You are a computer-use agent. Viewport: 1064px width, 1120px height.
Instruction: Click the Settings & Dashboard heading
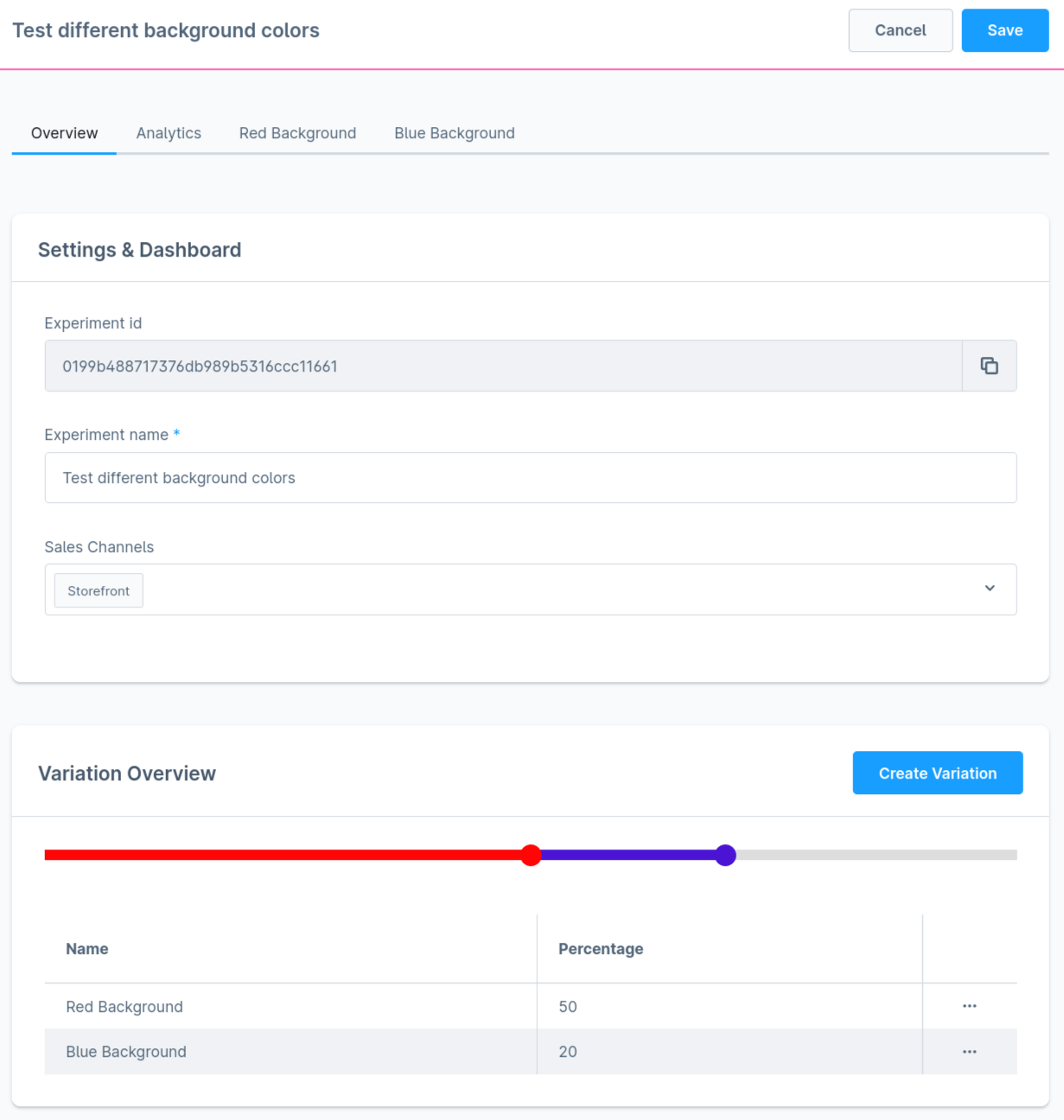click(x=140, y=250)
